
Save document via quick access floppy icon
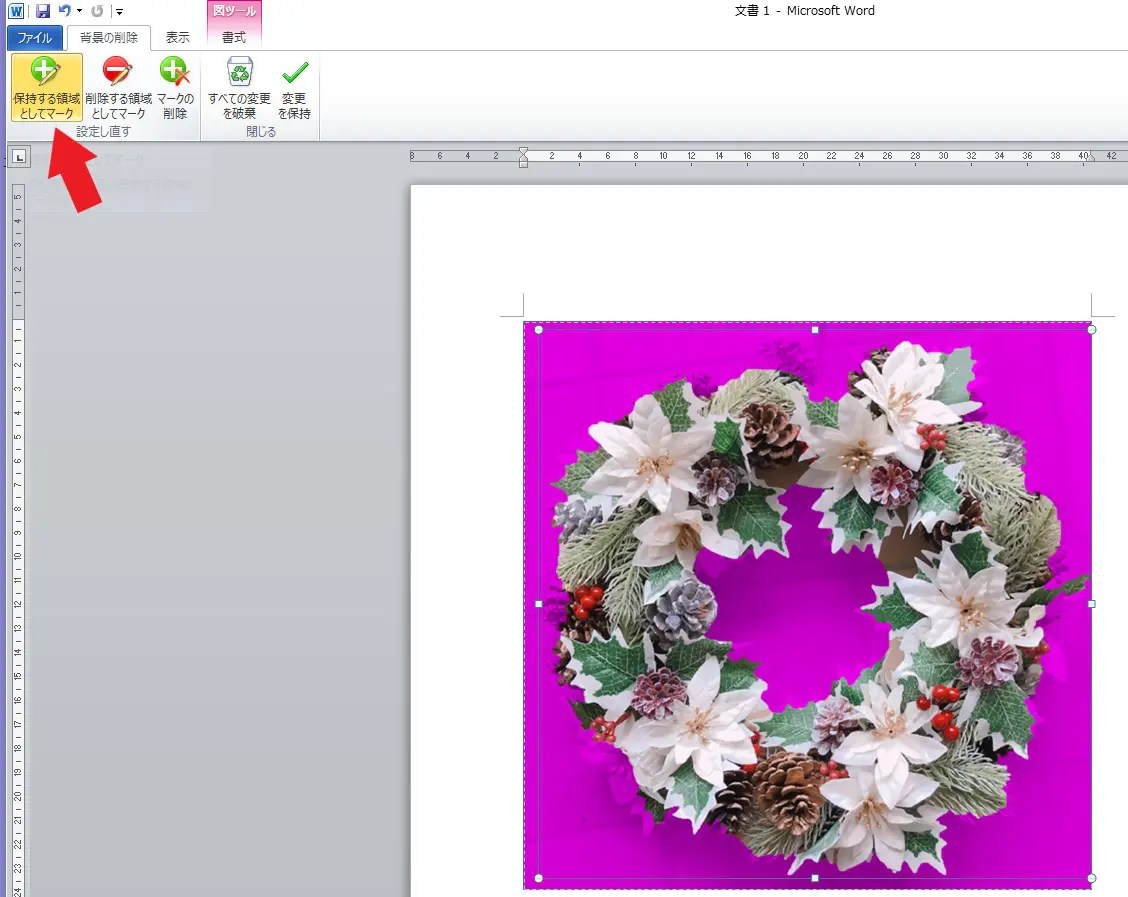click(42, 11)
